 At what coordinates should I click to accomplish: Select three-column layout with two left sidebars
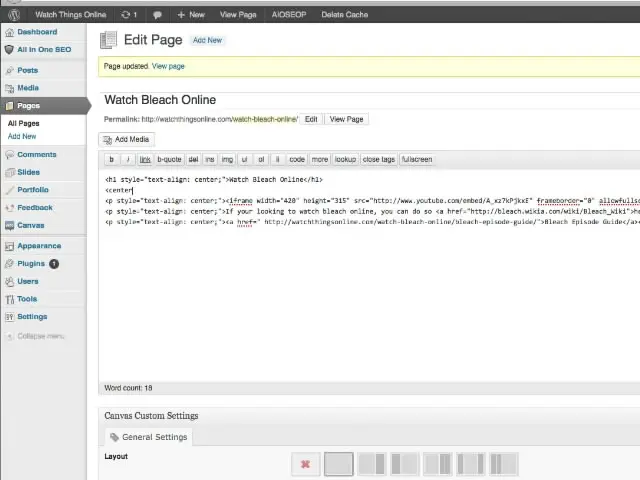coord(504,464)
